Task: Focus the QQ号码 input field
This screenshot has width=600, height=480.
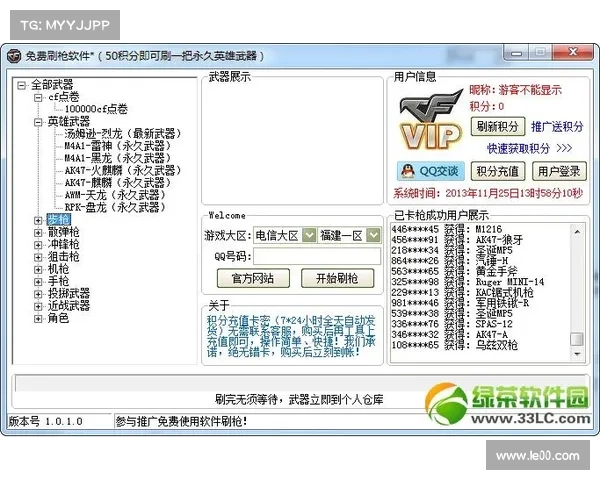Action: pyautogui.click(x=317, y=256)
